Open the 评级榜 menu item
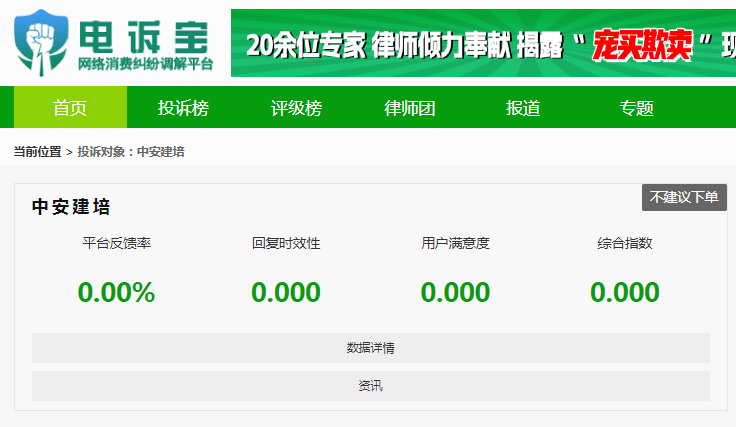 297,108
